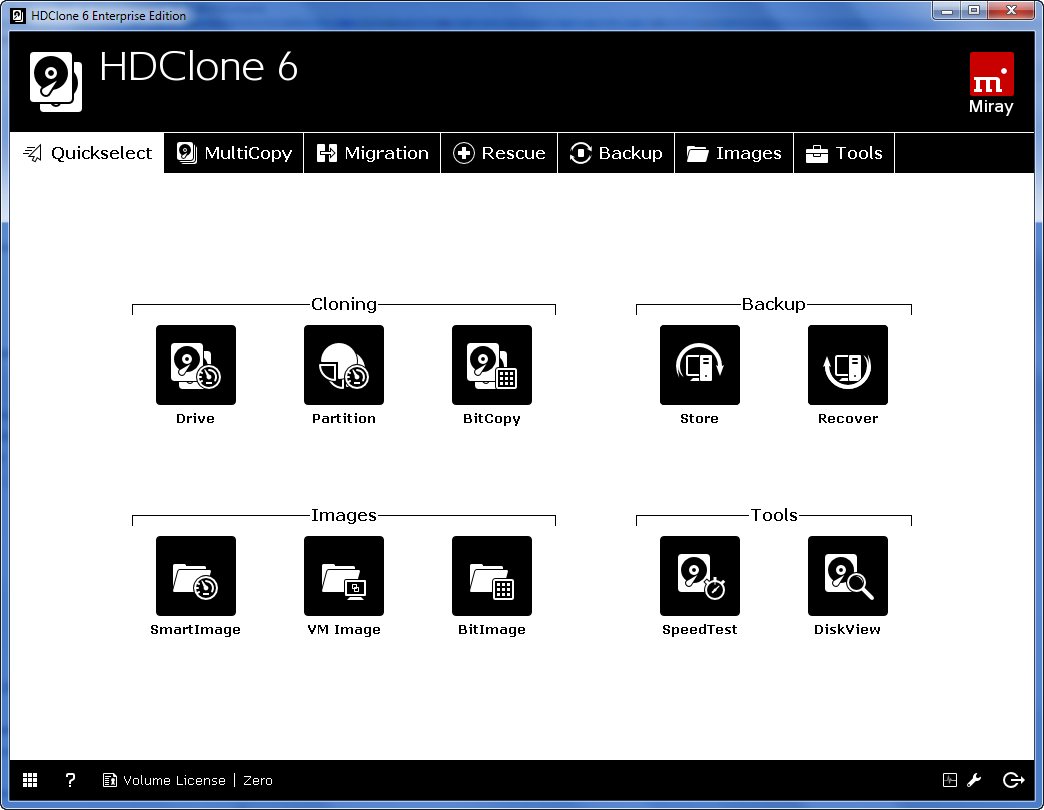Open settings with the wrench icon
The width and height of the screenshot is (1044, 810).
[x=974, y=780]
